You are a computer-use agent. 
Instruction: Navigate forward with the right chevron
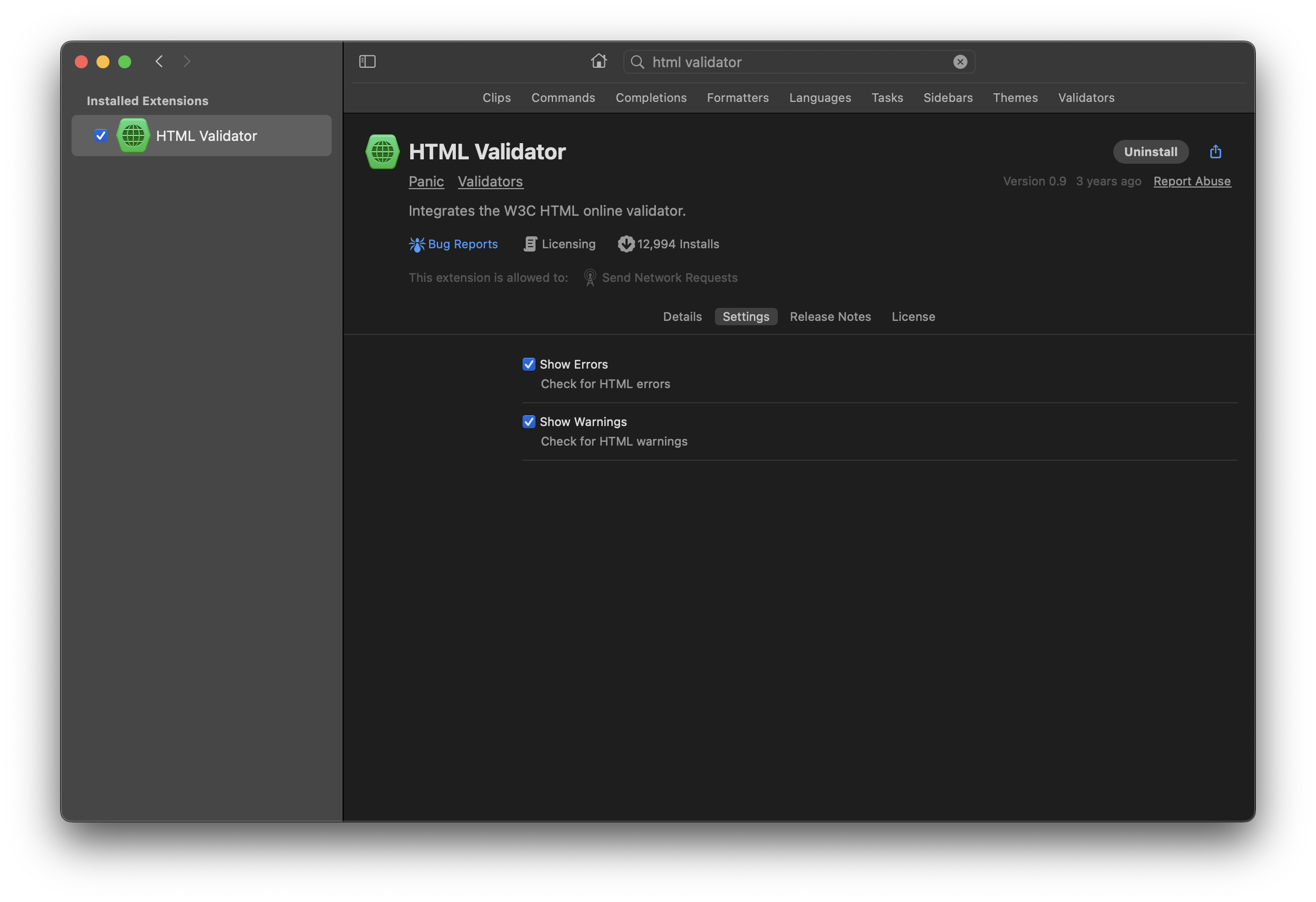pos(187,61)
